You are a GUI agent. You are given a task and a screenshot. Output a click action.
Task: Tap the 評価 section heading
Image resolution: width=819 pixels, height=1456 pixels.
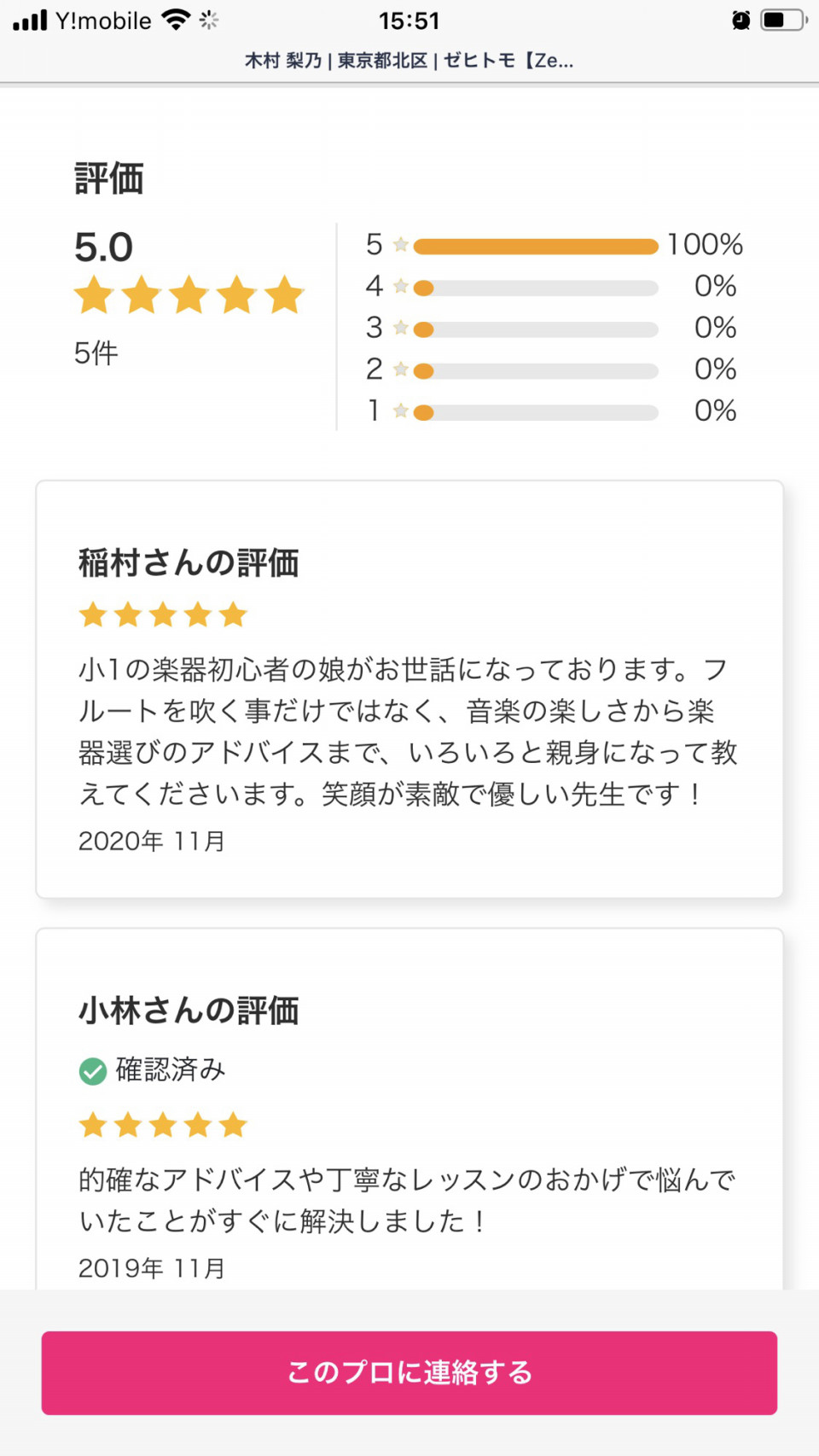[x=109, y=178]
